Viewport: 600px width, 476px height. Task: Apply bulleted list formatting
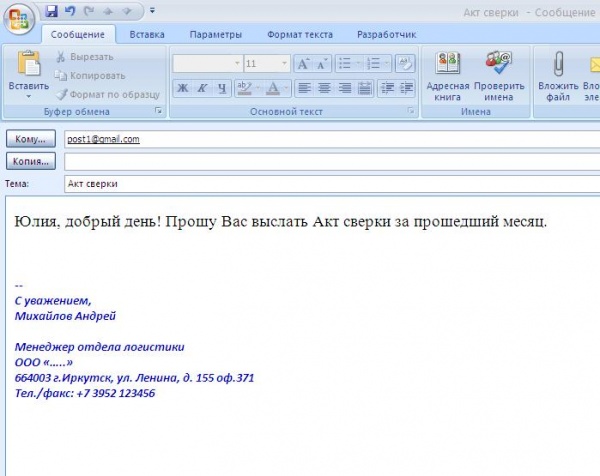pos(345,64)
